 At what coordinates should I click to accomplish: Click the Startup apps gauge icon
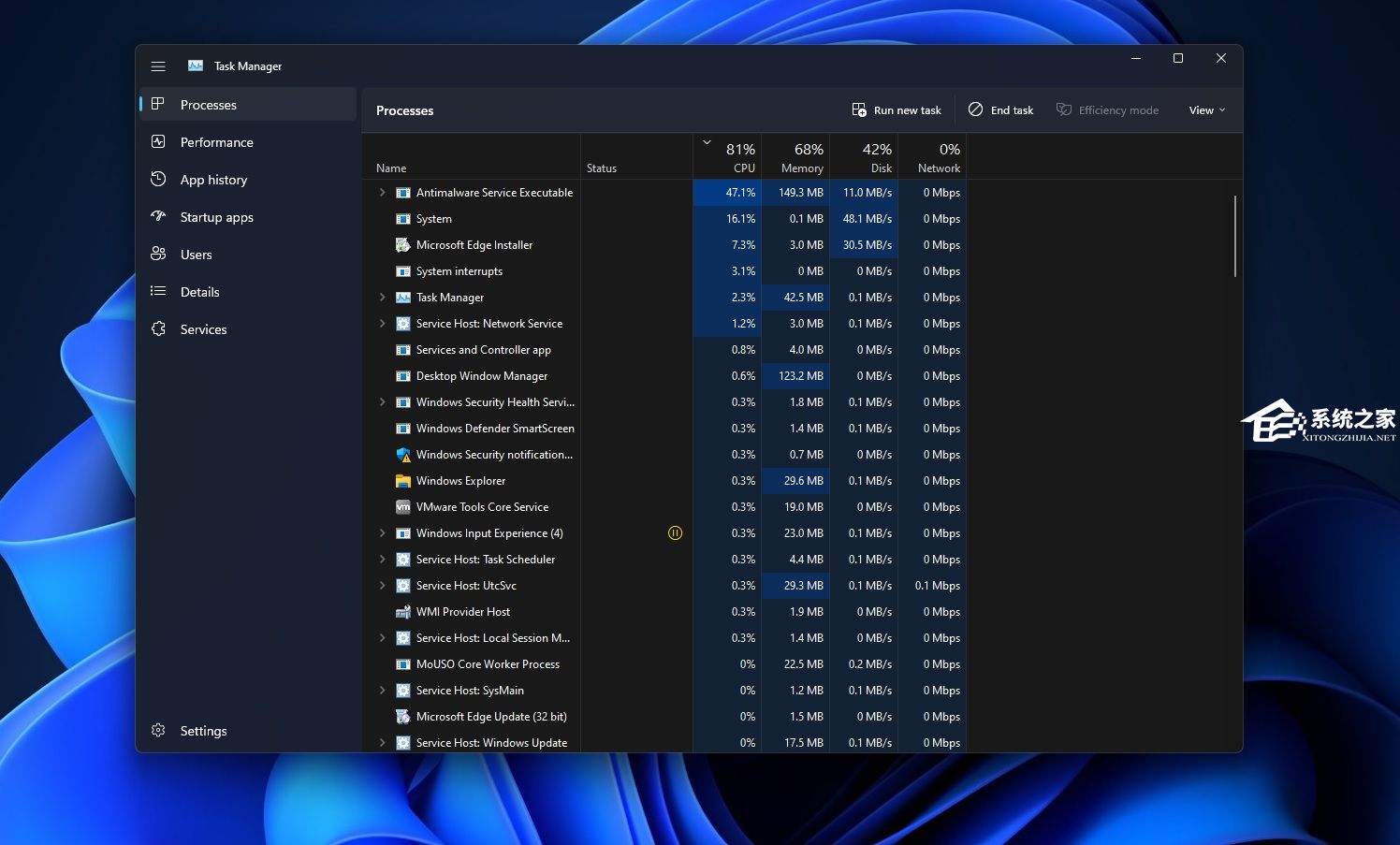[158, 216]
